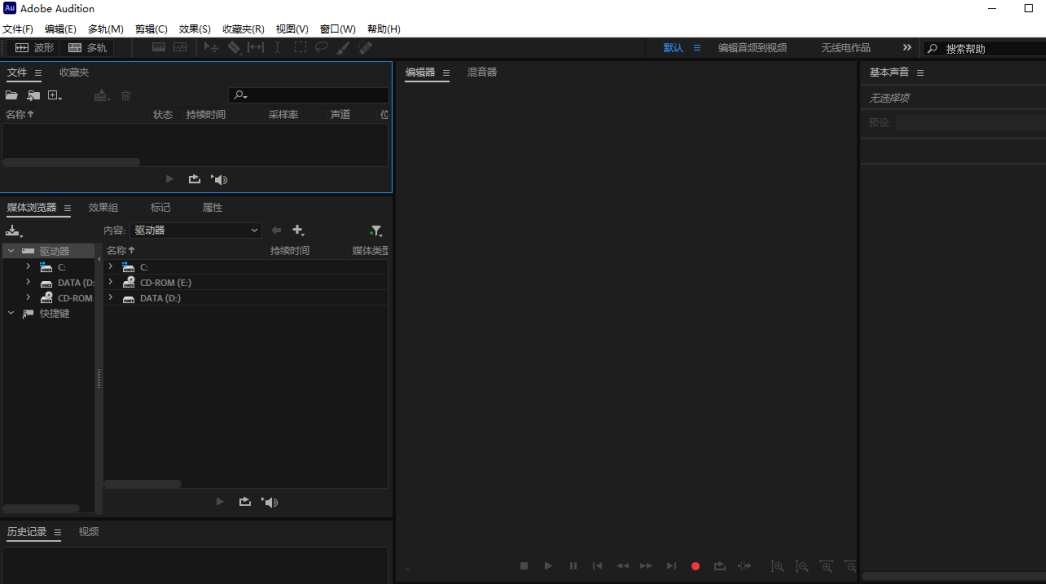Open the 效果(S) menu
1046x584 pixels.
coord(194,29)
